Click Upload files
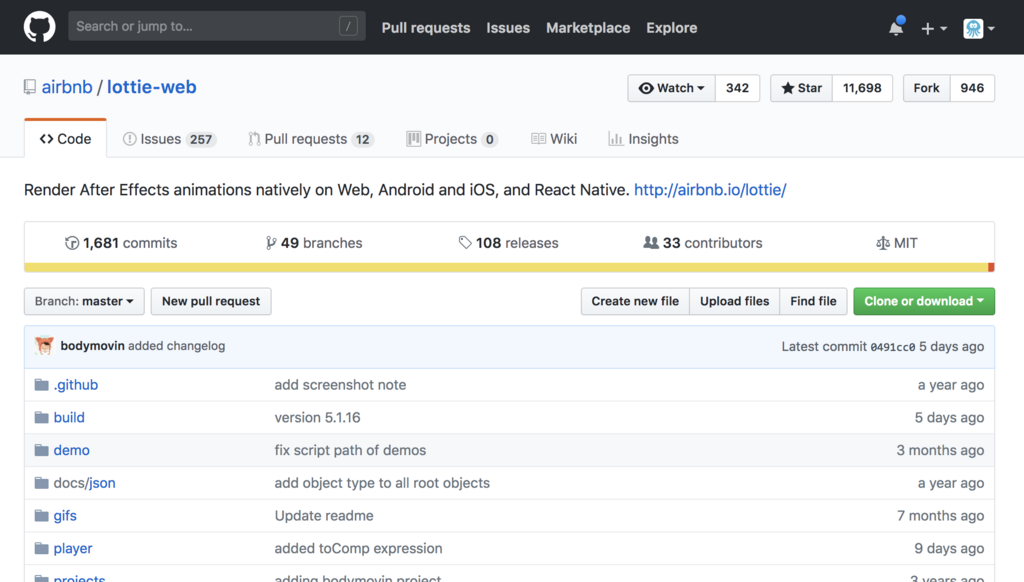 point(735,301)
